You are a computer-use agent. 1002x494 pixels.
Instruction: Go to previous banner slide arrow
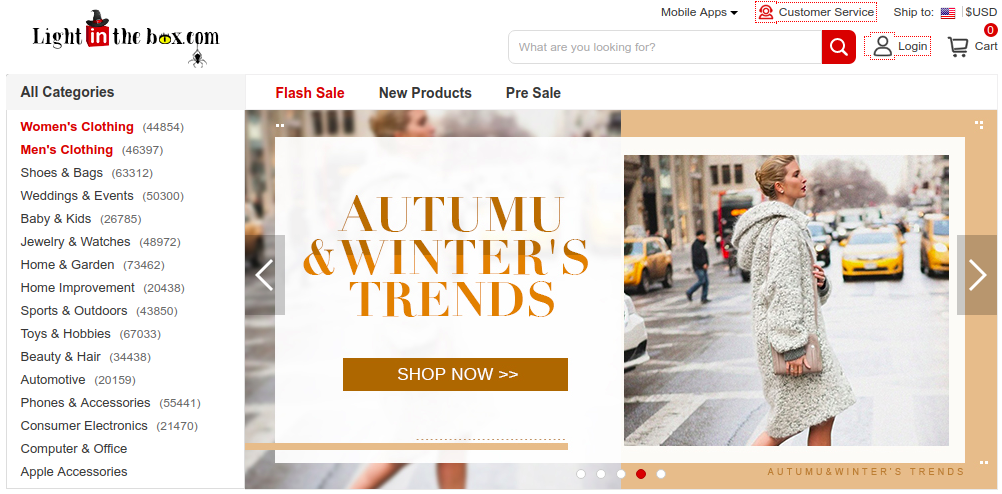[265, 275]
